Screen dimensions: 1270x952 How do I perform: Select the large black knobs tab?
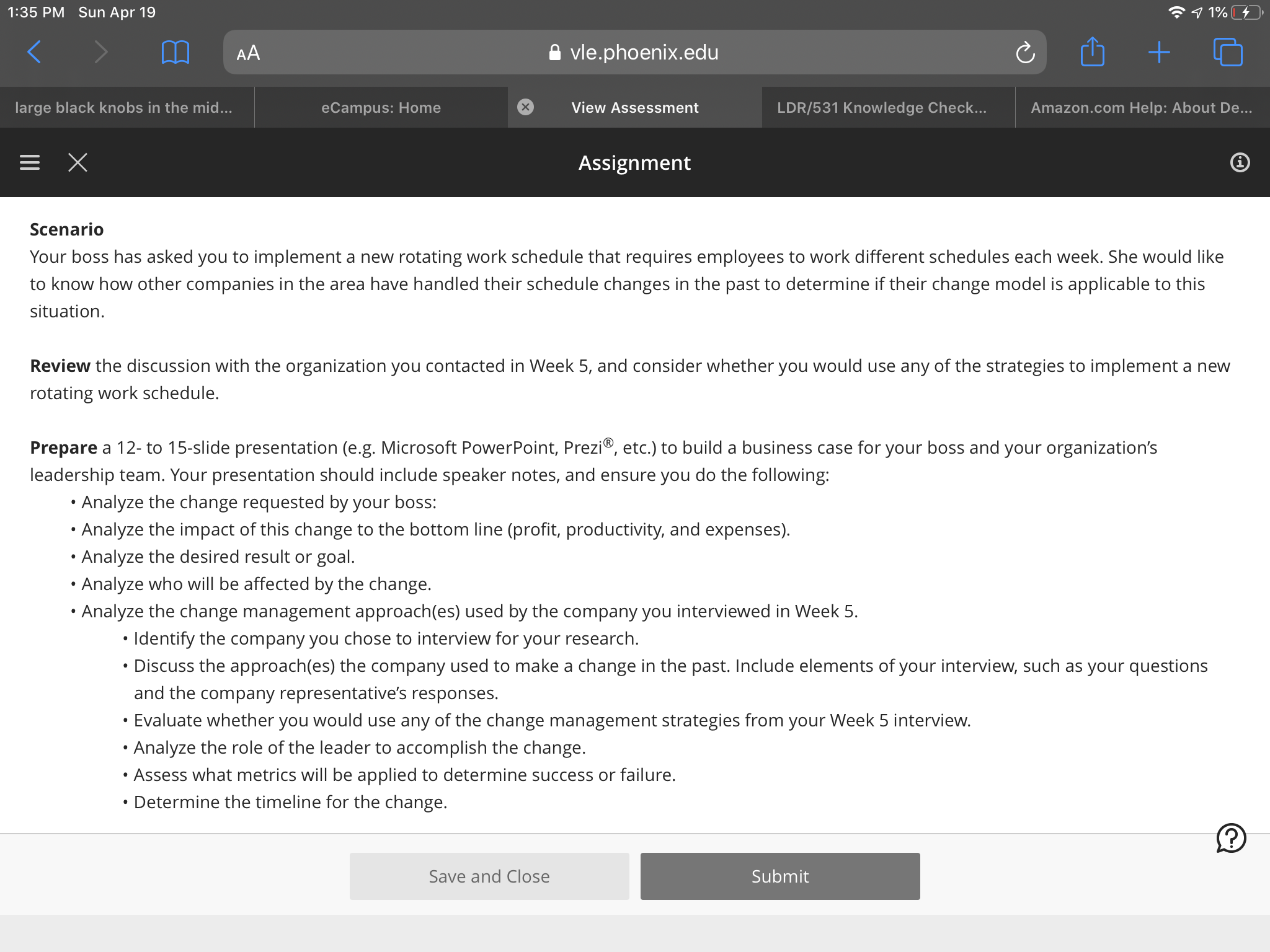(124, 107)
